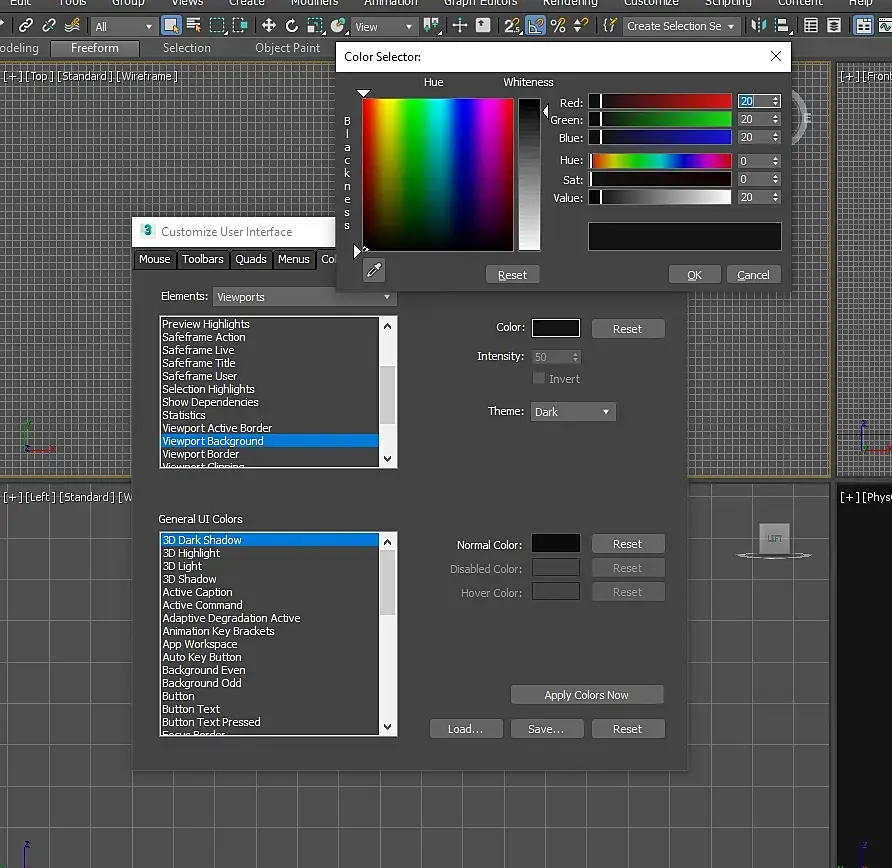Pick a color with the eyedropper tool
892x868 pixels.
[373, 270]
